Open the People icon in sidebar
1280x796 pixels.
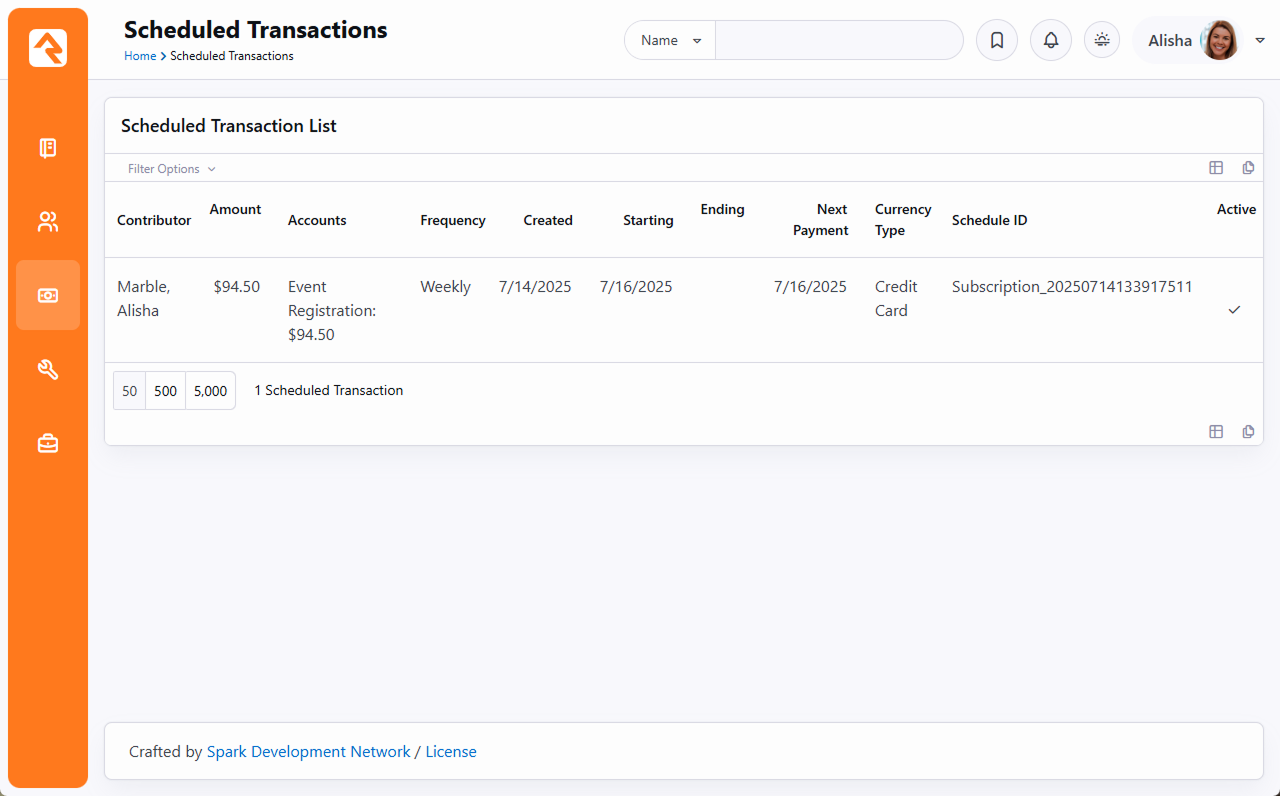coord(48,222)
